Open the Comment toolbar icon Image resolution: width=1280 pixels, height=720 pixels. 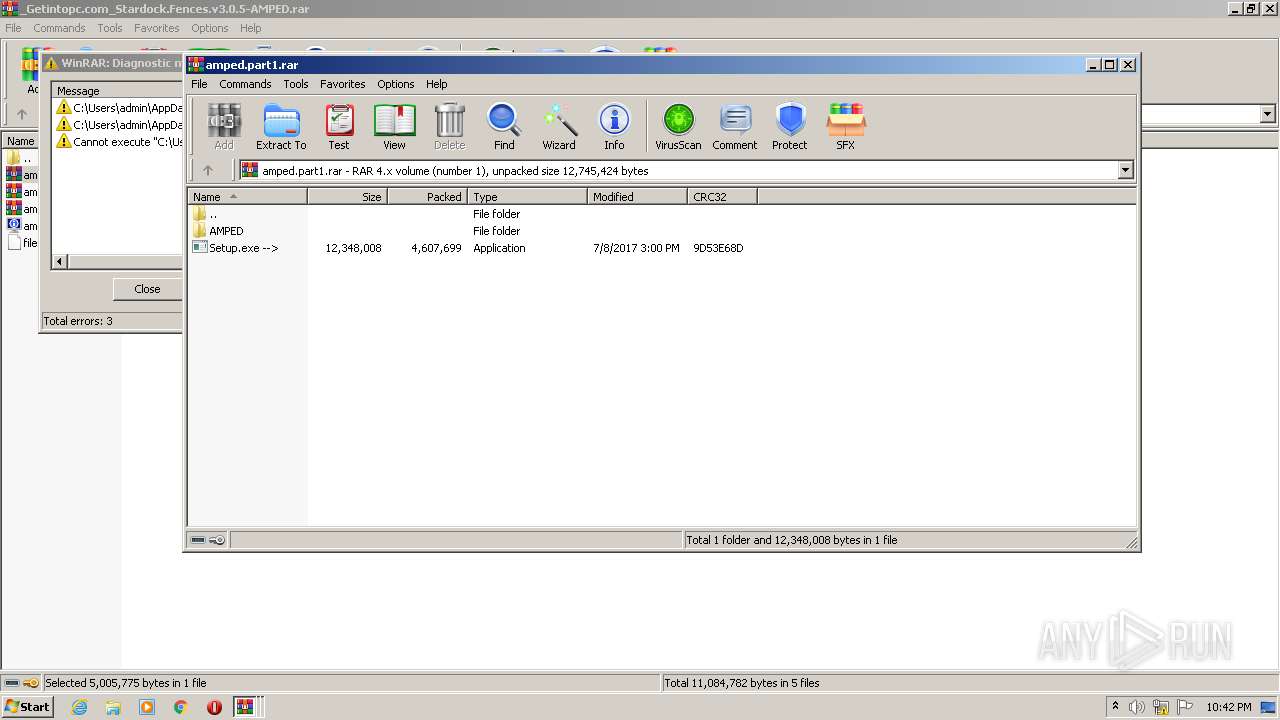click(x=735, y=127)
